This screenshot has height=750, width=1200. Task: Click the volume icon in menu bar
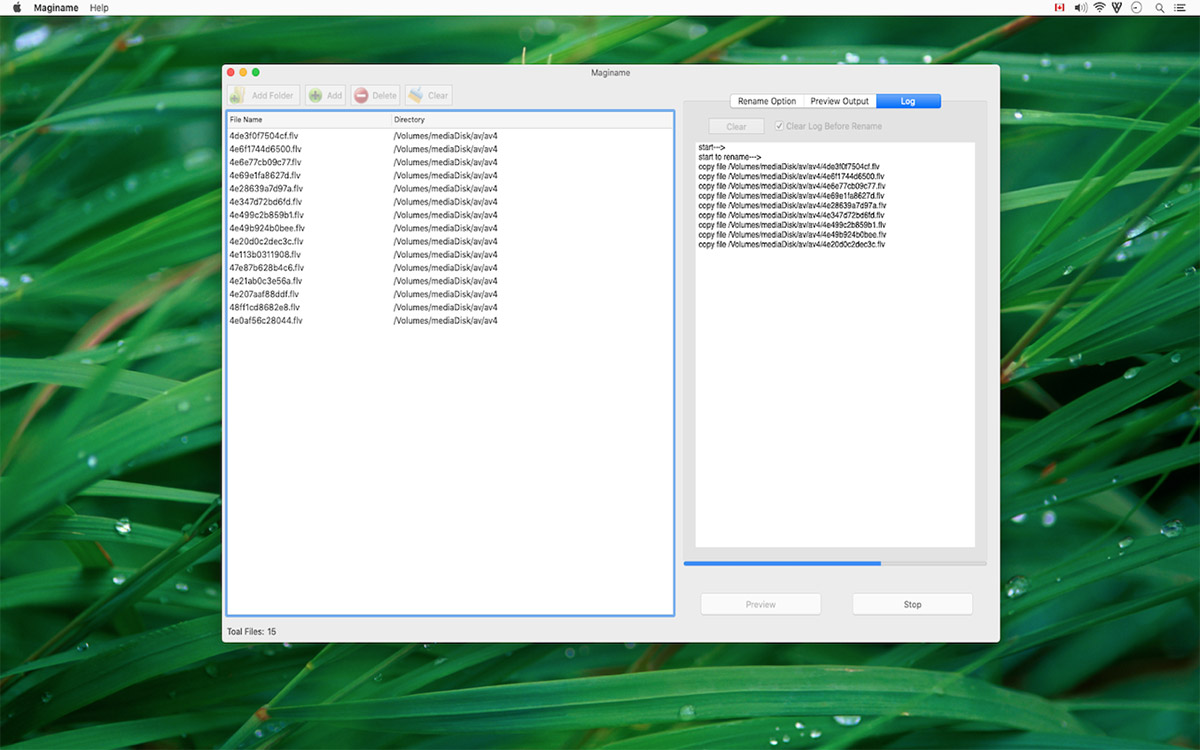[x=1080, y=7]
